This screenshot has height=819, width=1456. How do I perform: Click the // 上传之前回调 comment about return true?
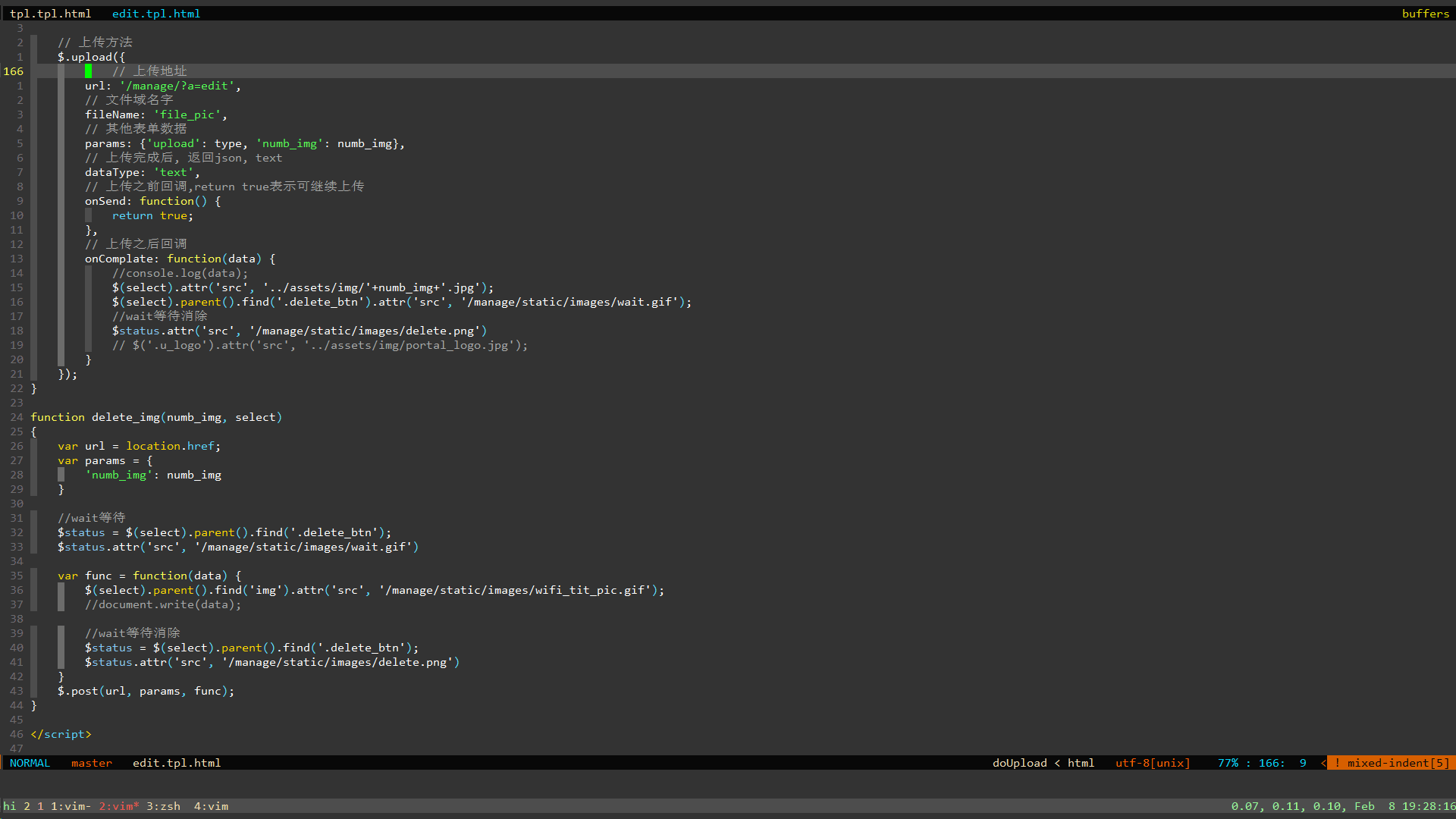tap(224, 187)
